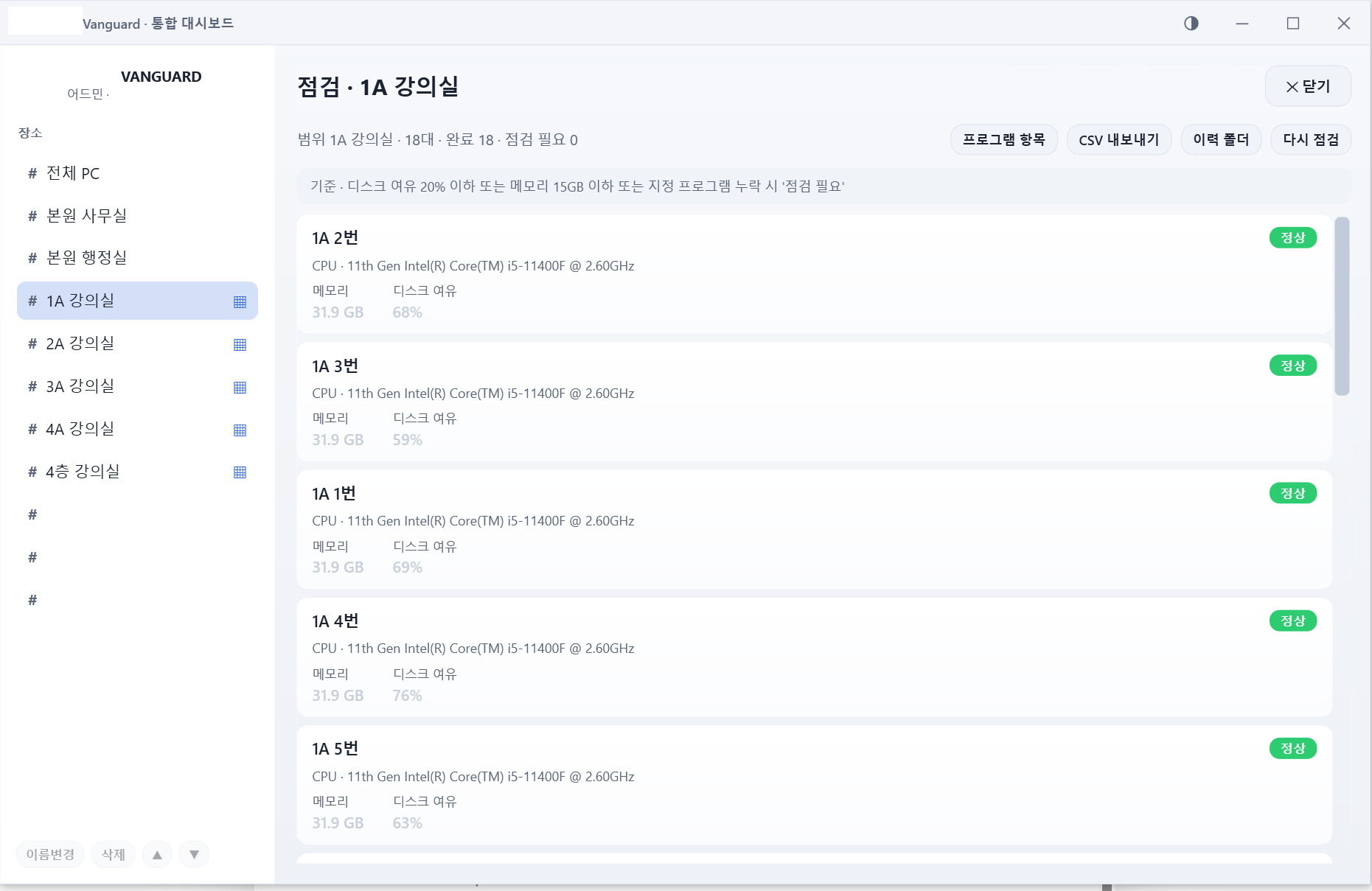Open the 이력 폴더
The image size is (1372, 891).
[x=1221, y=139]
